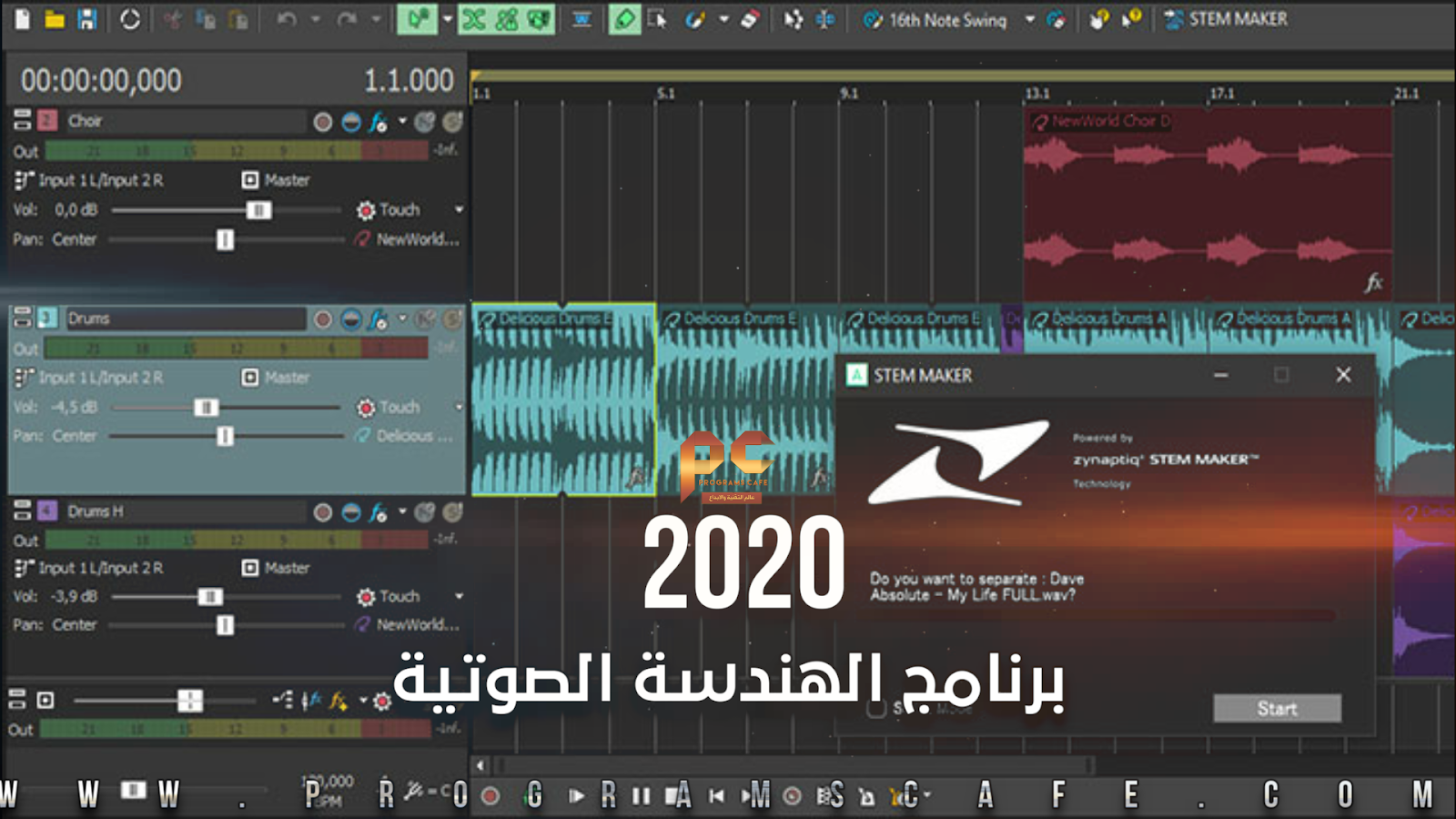The width and height of the screenshot is (1456, 819).
Task: Click the Play button in the transport bar
Action: pyautogui.click(x=575, y=796)
